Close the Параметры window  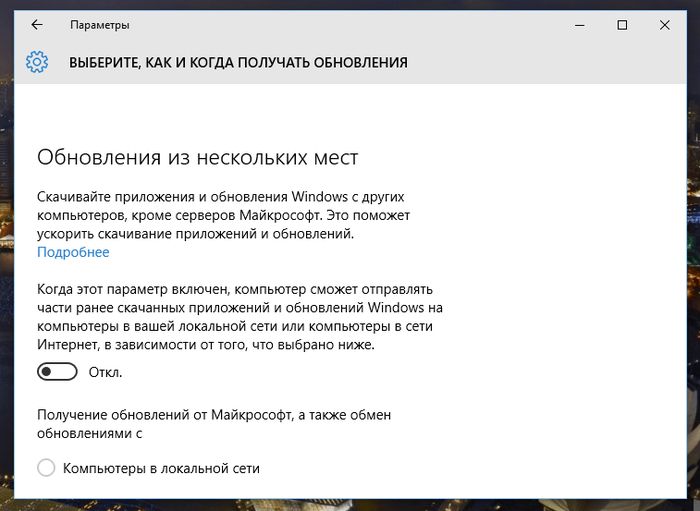(x=664, y=25)
